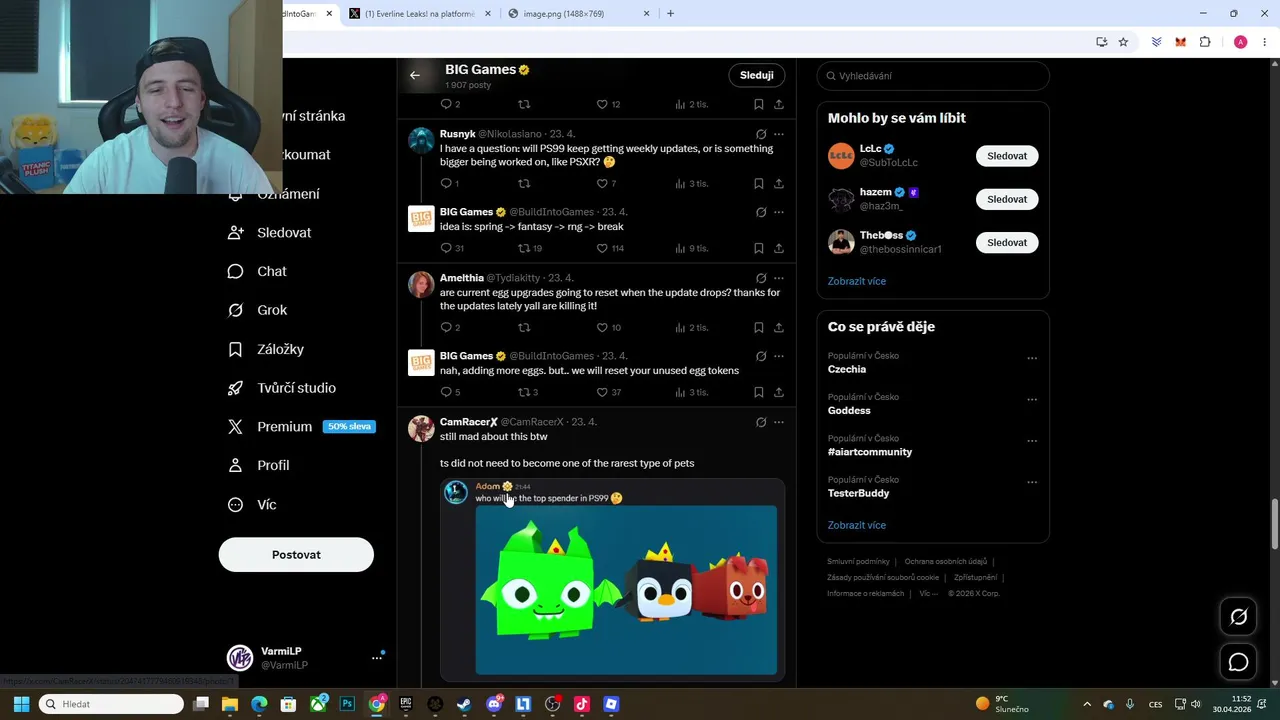Share Amelthia's post
1280x720 pixels.
tap(778, 328)
